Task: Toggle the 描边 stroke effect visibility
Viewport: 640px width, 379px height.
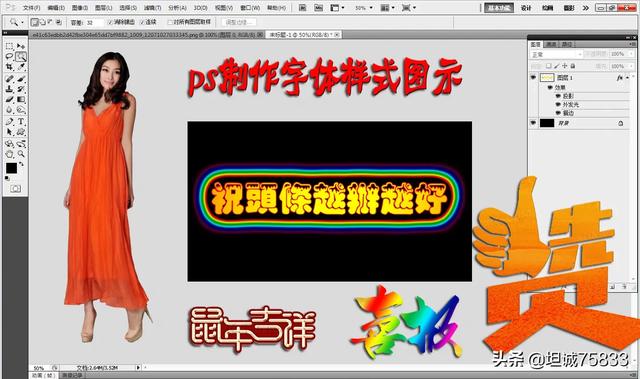Action: 558,113
